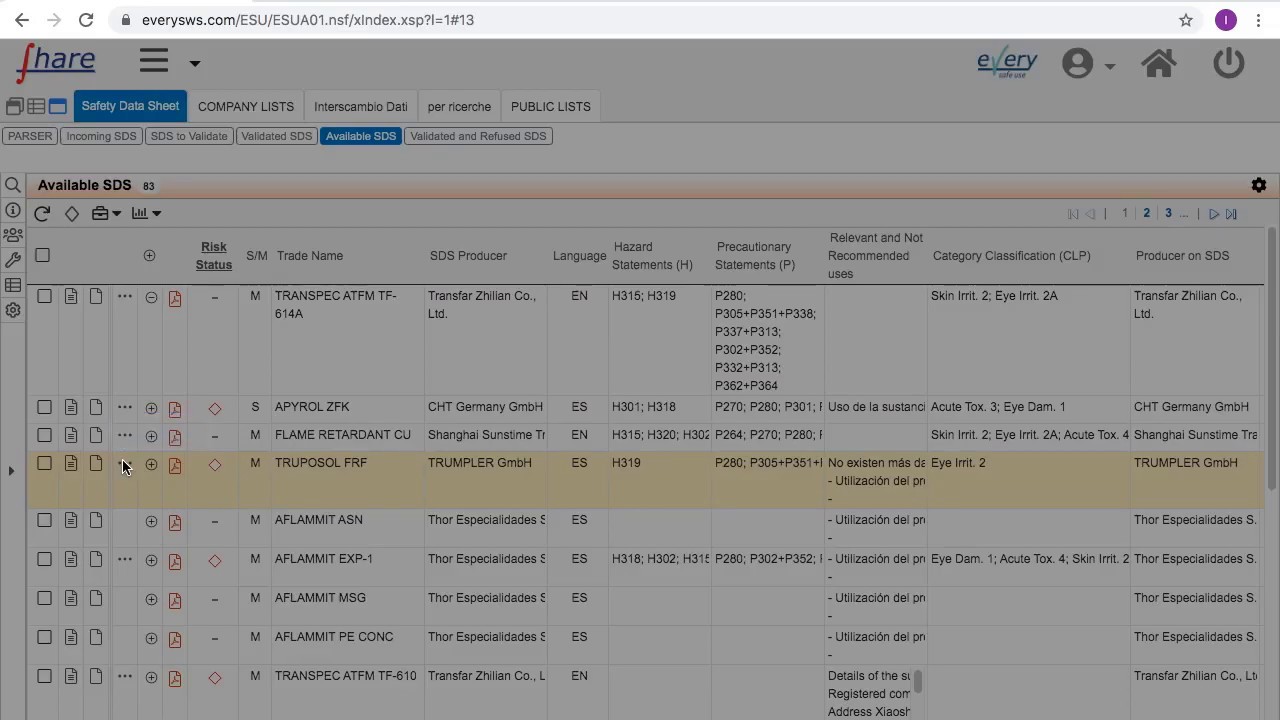
Task: Expand the user account dropdown
Action: tap(1110, 66)
